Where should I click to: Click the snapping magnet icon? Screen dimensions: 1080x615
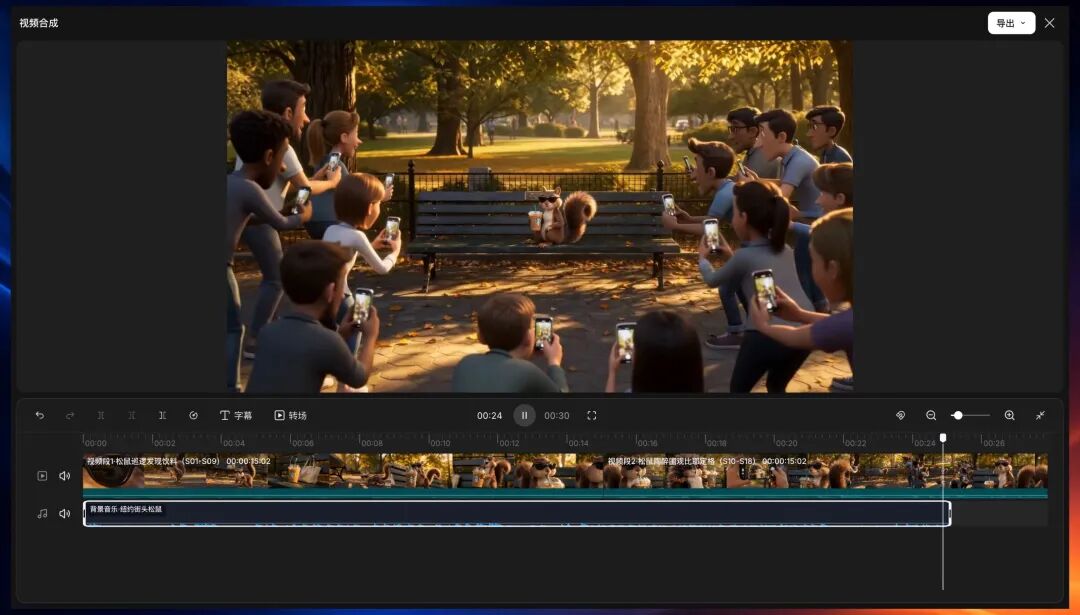[900, 415]
